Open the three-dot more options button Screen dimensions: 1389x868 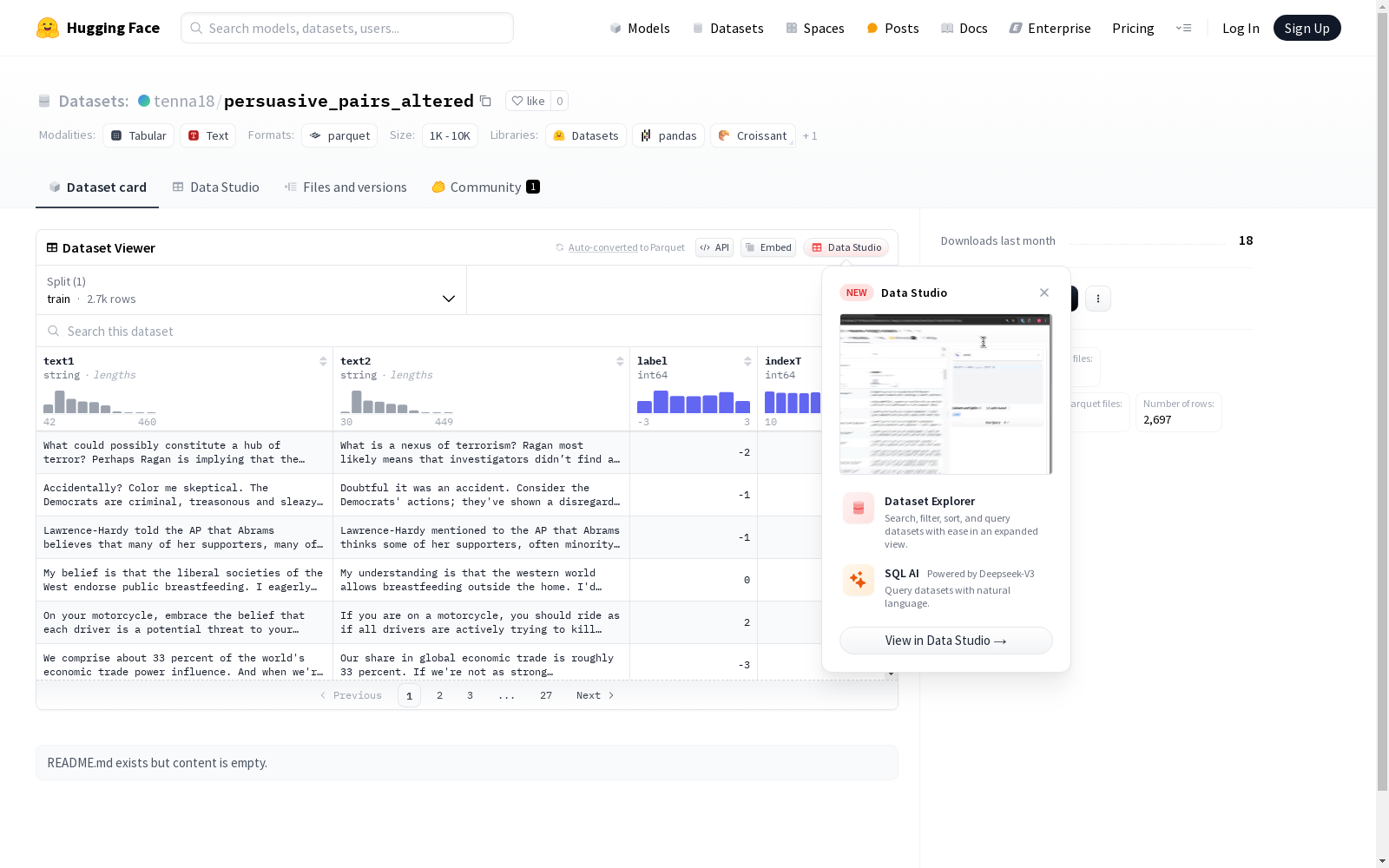point(1098,299)
